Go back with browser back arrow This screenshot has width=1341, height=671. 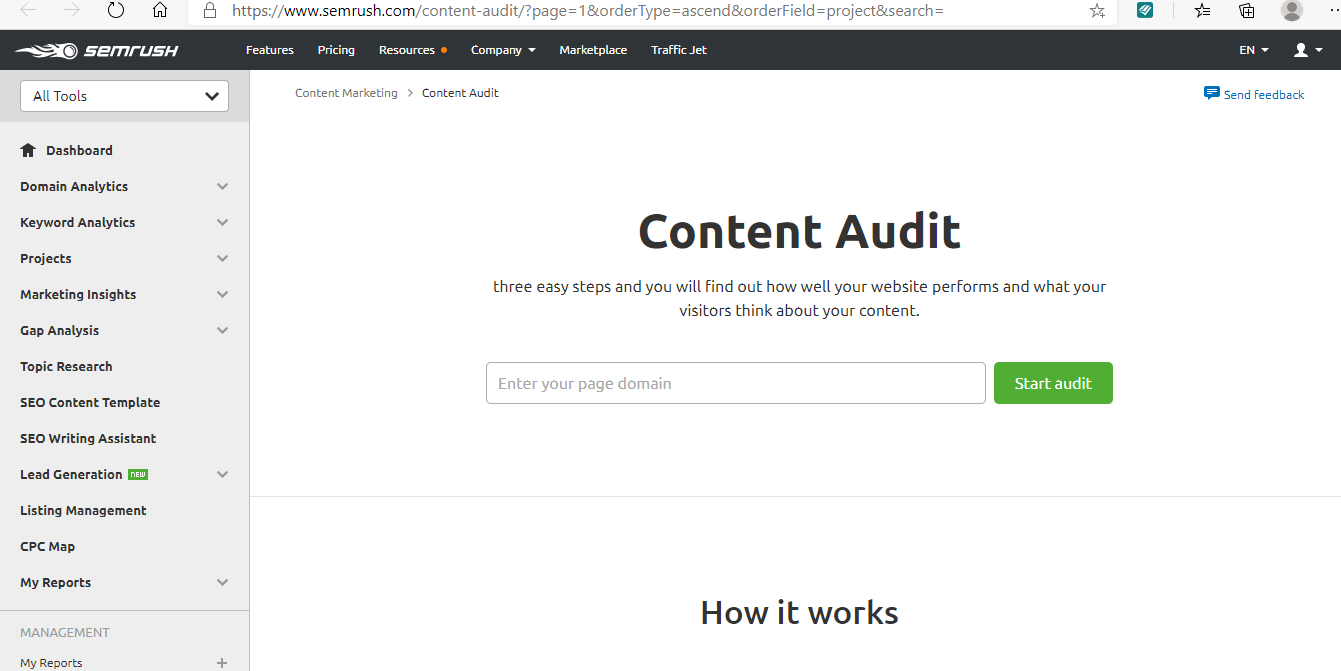(x=29, y=11)
